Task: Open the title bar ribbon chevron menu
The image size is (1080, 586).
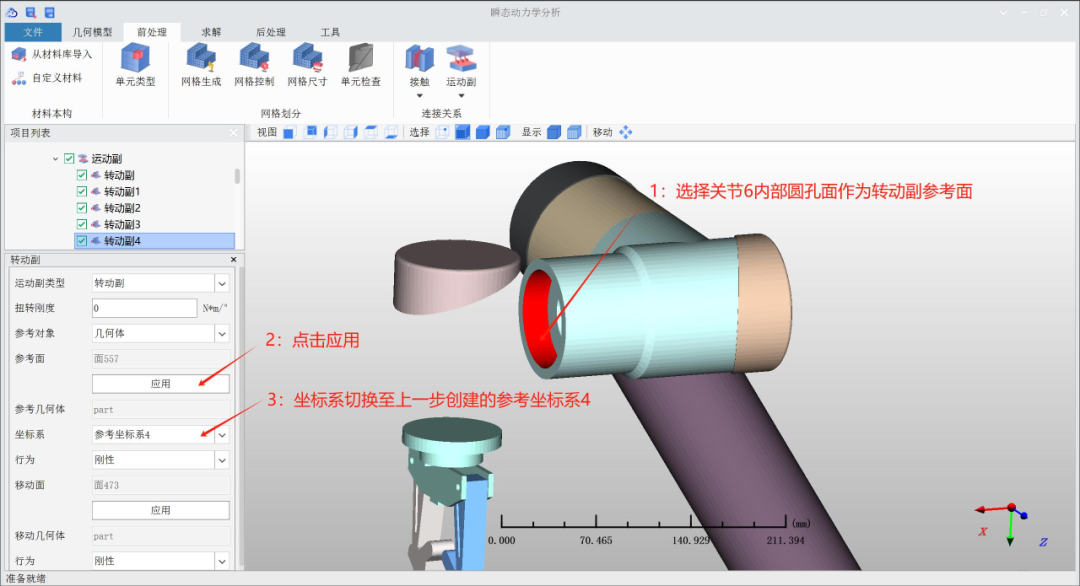Action: (1003, 12)
